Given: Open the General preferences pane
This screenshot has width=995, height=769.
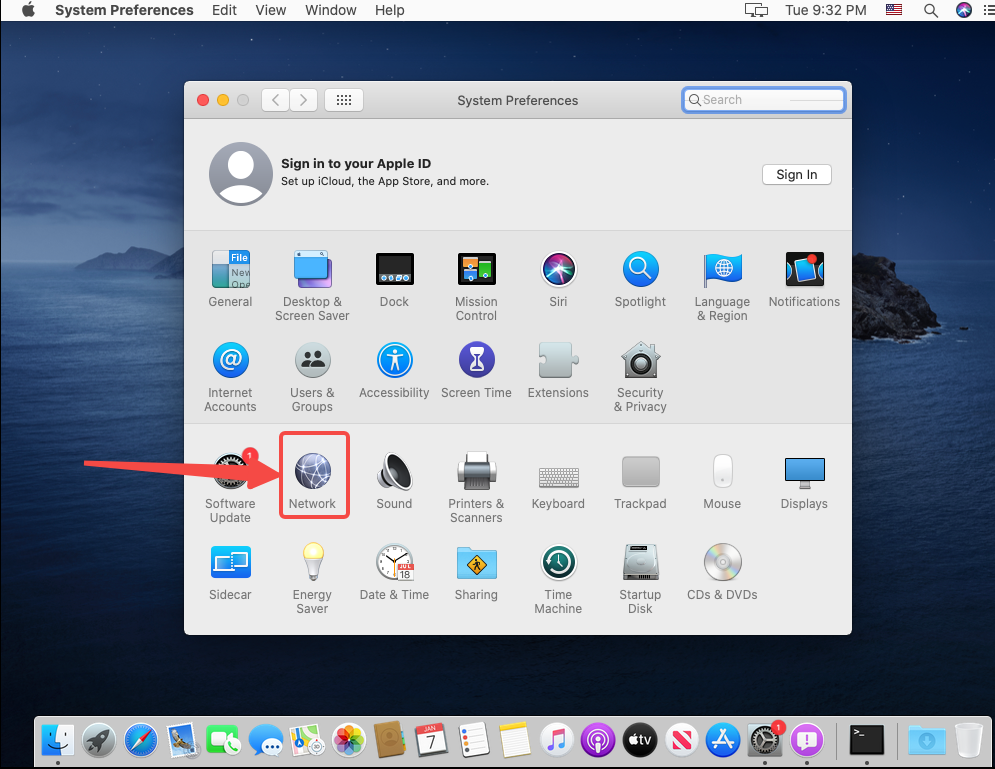Looking at the screenshot, I should pyautogui.click(x=230, y=279).
